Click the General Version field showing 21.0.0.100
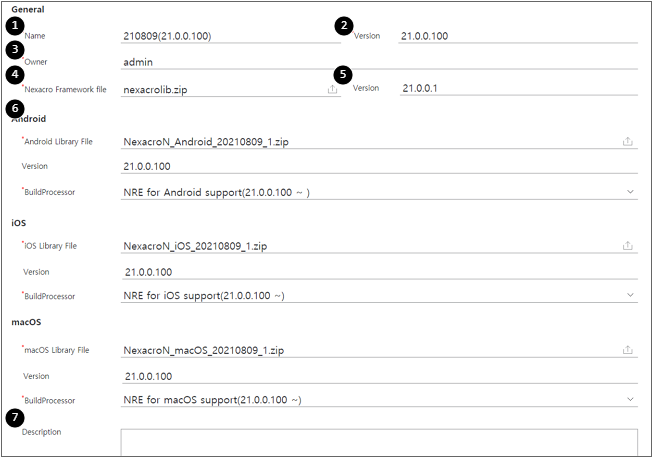 pyautogui.click(x=515, y=36)
